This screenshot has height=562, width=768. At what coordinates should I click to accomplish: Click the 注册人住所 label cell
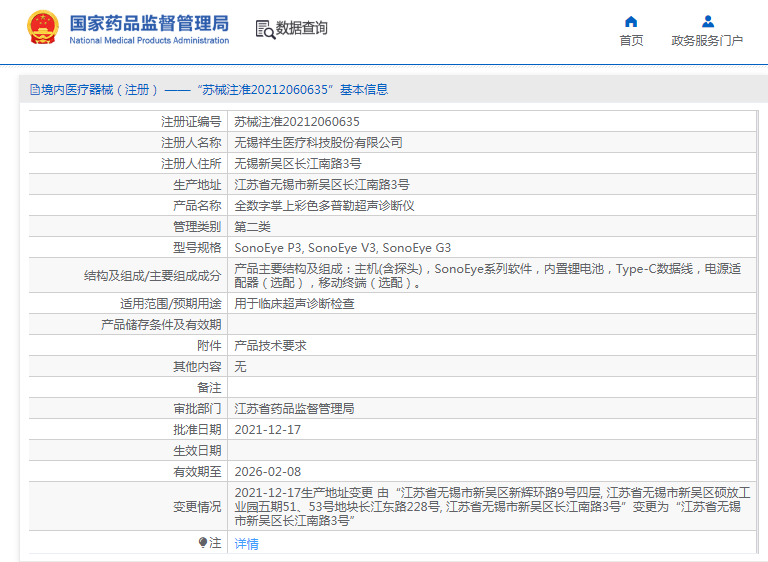coord(127,164)
